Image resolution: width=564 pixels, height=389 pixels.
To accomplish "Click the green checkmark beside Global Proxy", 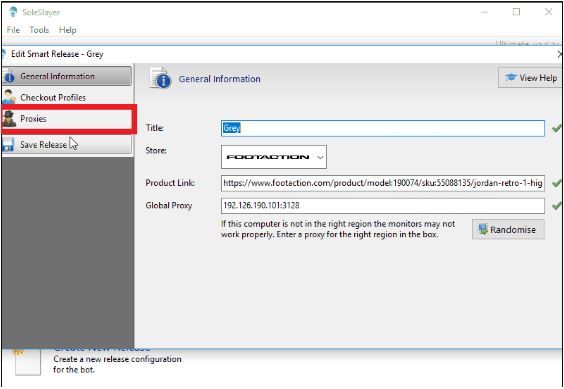I will (557, 205).
